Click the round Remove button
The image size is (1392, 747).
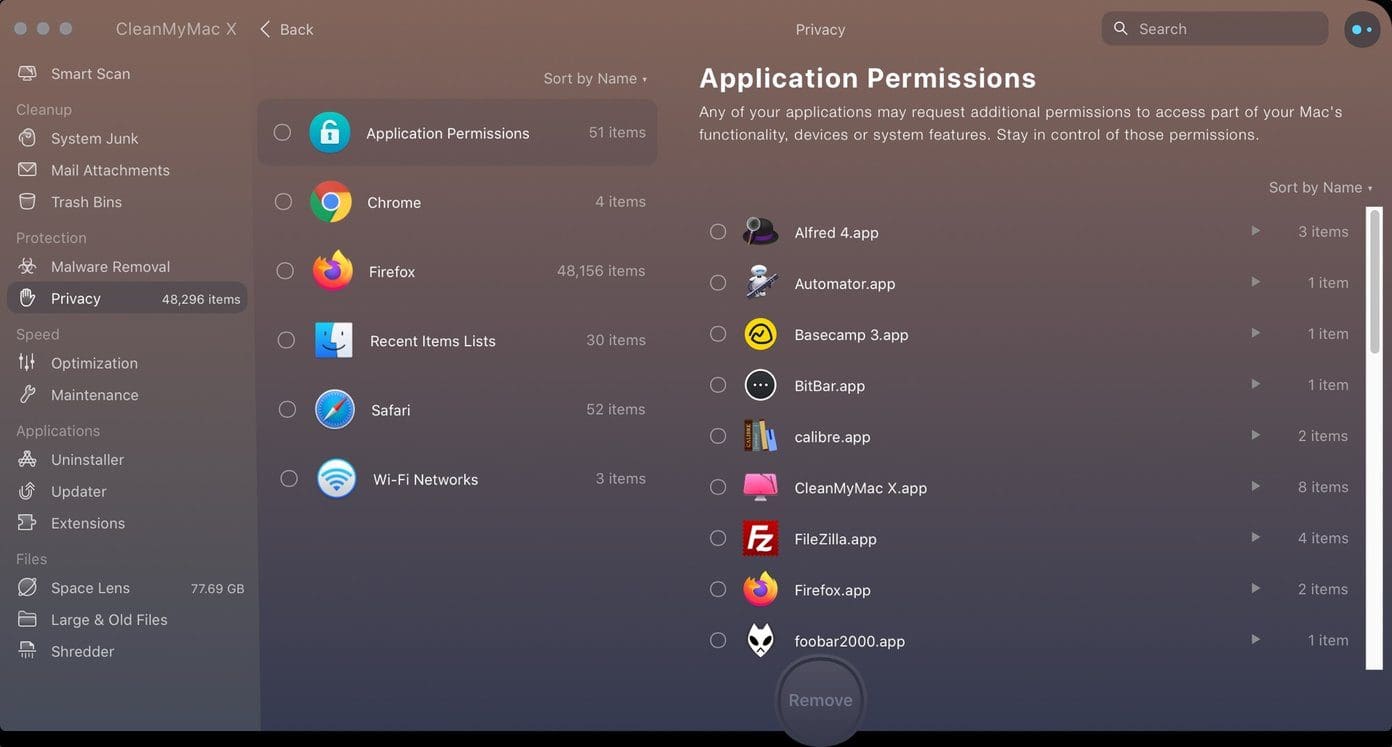(x=820, y=700)
